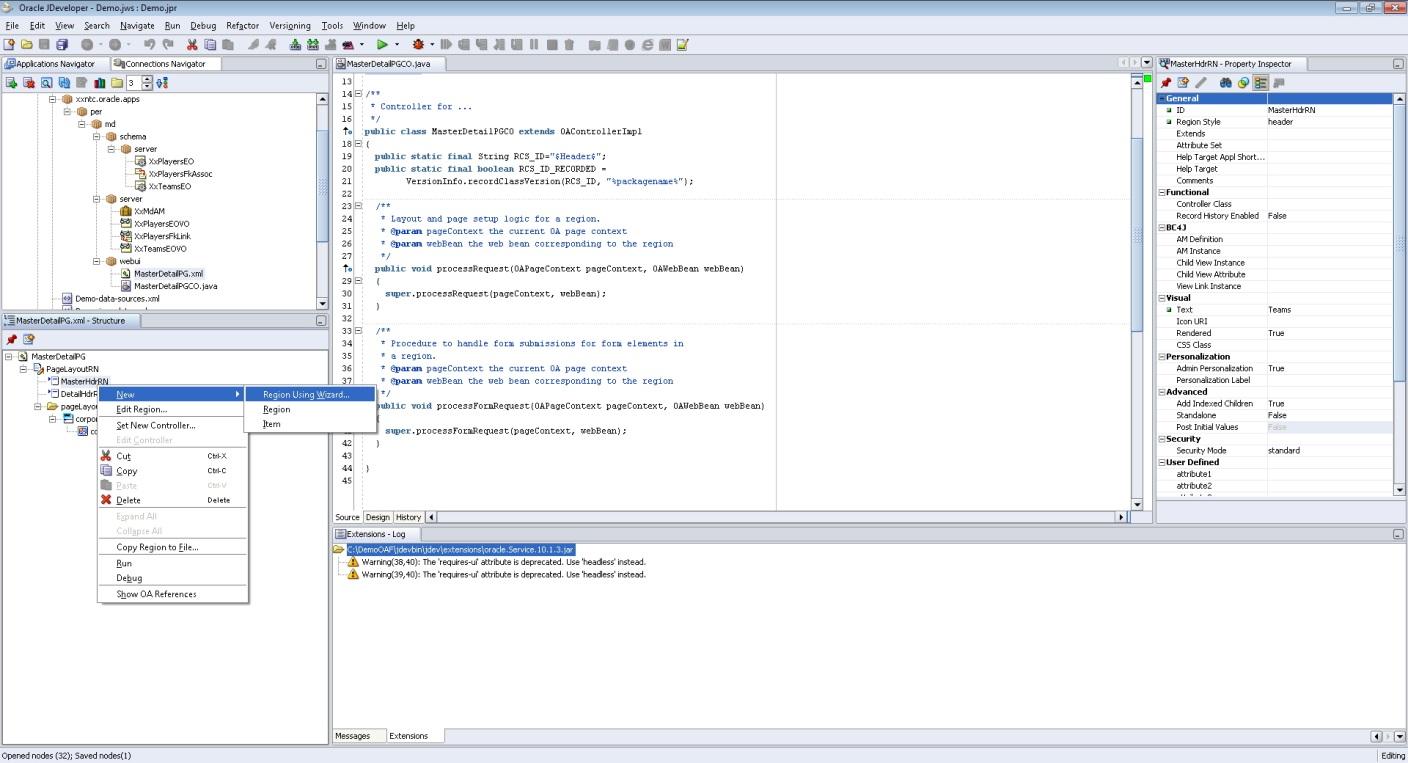Minimize the Property Inspector panel

coord(1398,64)
